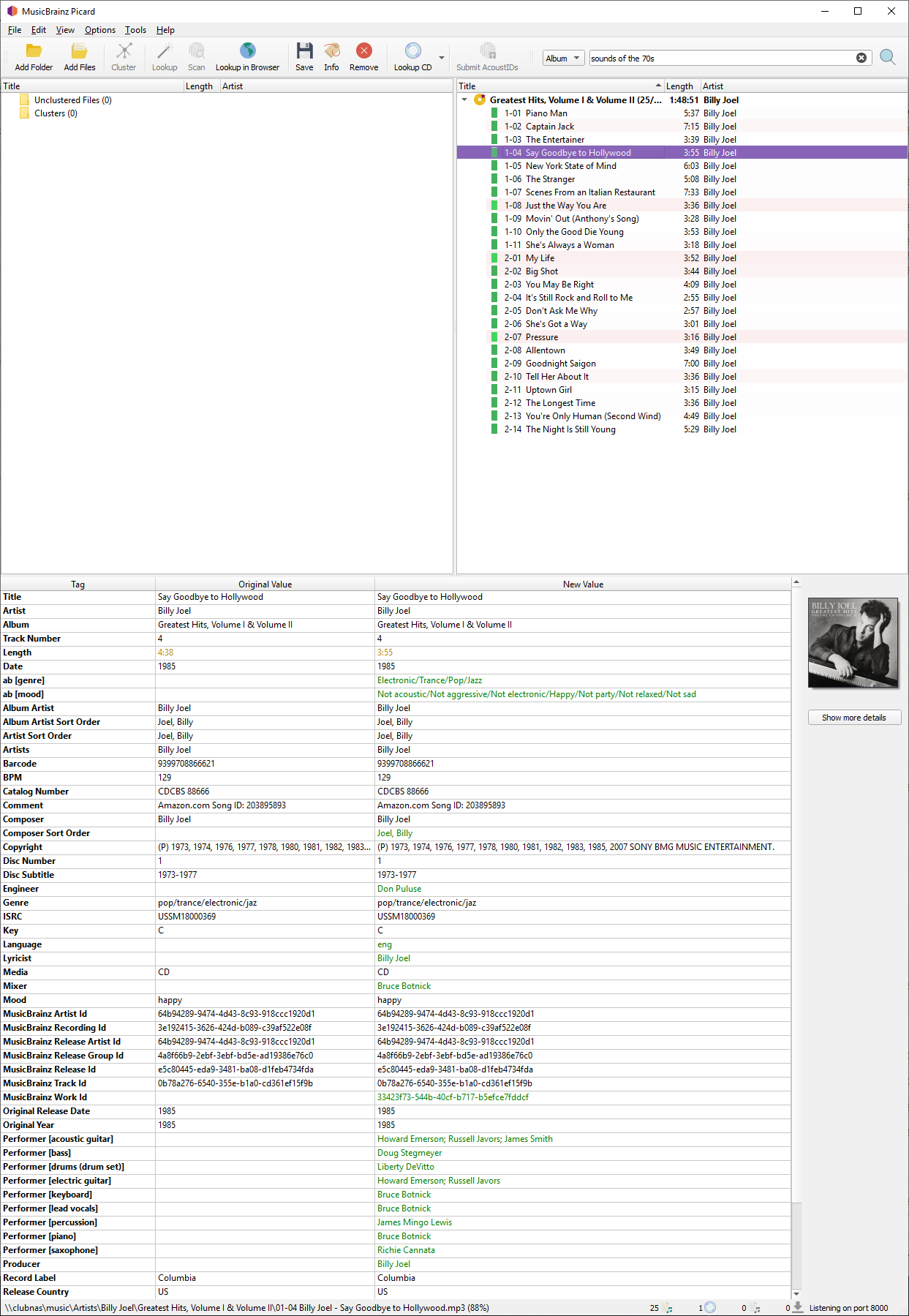The image size is (909, 1316).
Task: Click green status icon for Piano Man
Action: pos(494,113)
